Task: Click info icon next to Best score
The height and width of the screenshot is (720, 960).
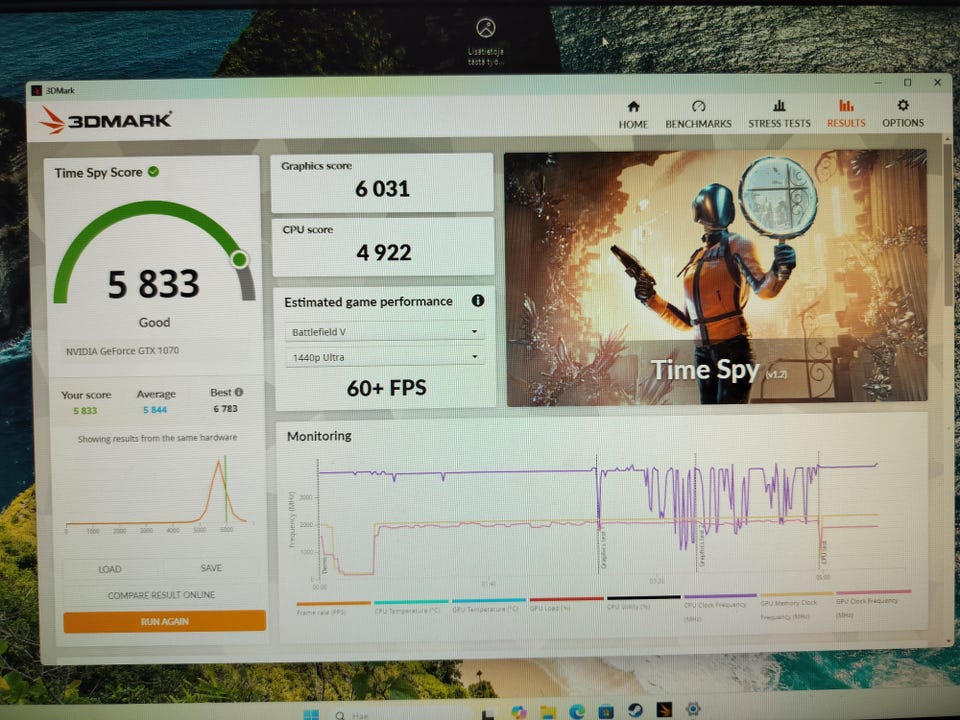Action: click(x=239, y=392)
